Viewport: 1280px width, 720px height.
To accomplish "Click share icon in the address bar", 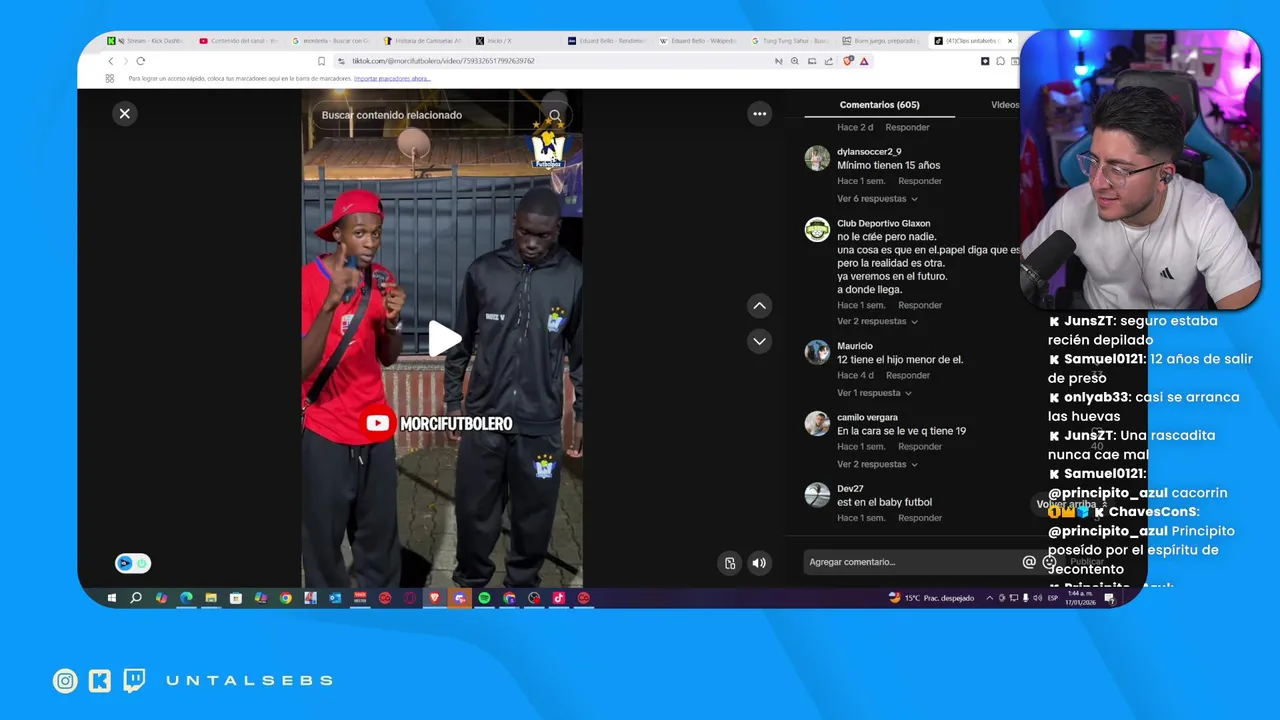I will coord(828,61).
